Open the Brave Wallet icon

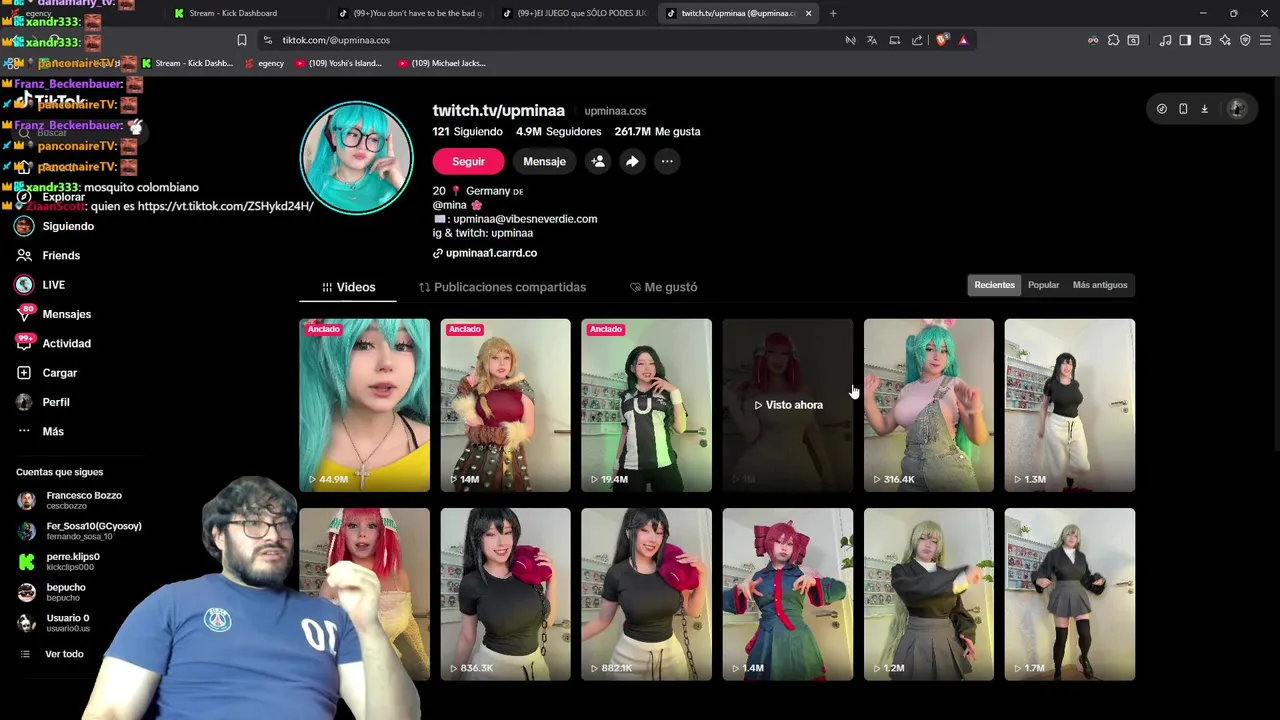[x=1205, y=40]
